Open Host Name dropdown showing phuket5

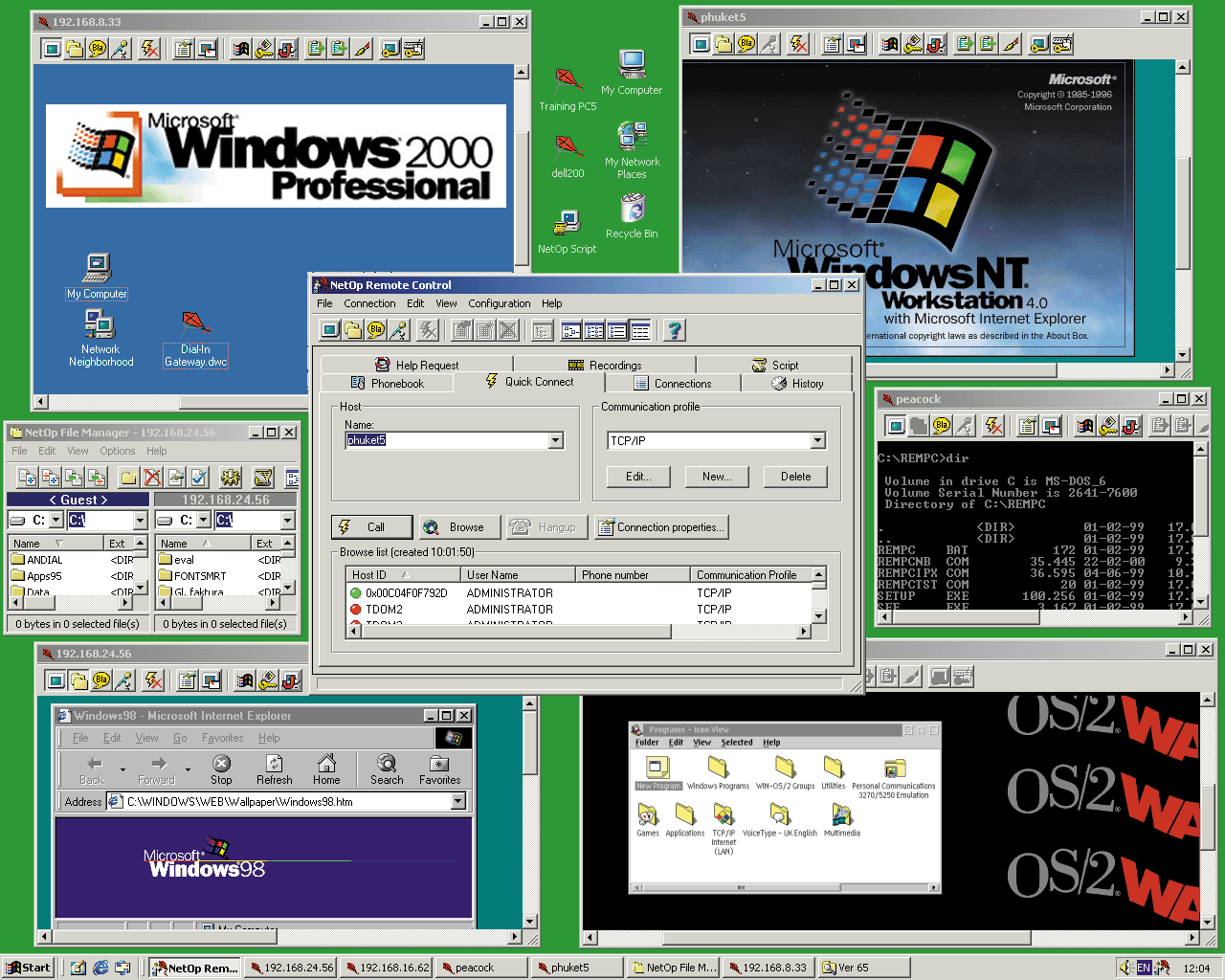pos(556,440)
